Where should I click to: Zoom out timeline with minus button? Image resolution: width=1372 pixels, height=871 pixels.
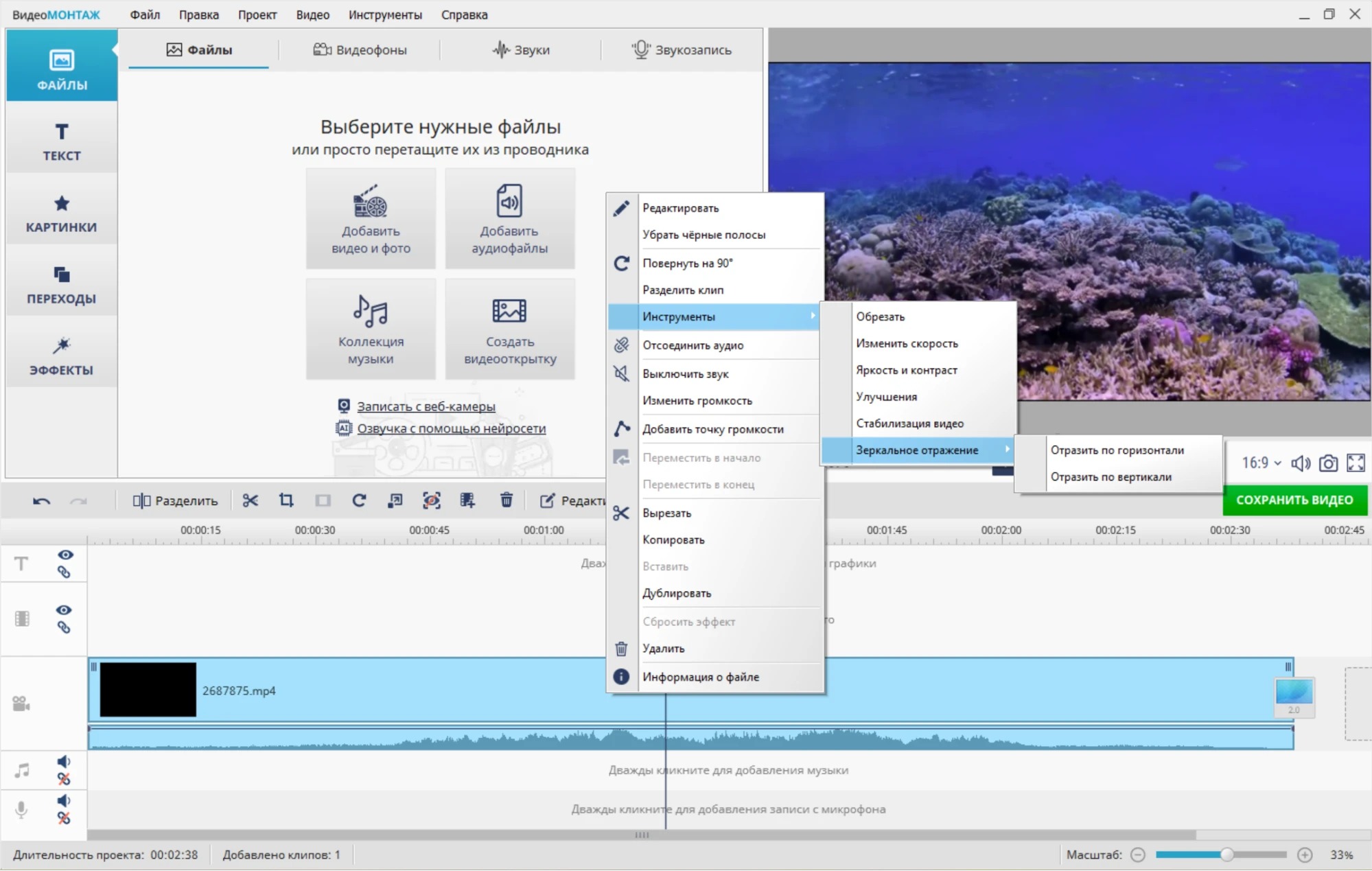click(1138, 855)
